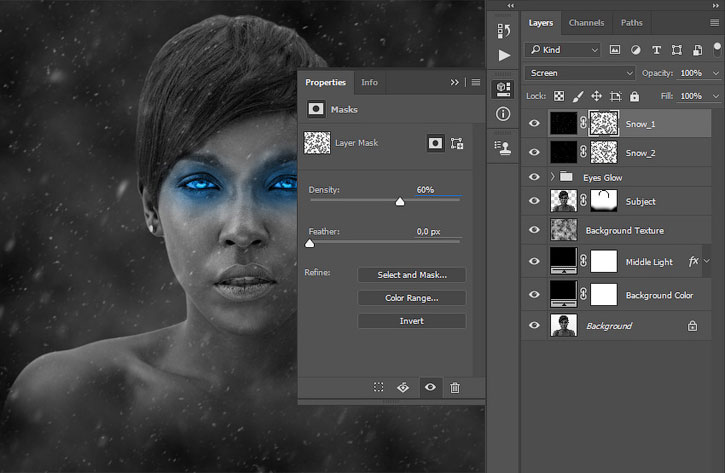Viewport: 725px width, 473px height.
Task: Open the Layers panel menu icon
Action: click(x=714, y=23)
